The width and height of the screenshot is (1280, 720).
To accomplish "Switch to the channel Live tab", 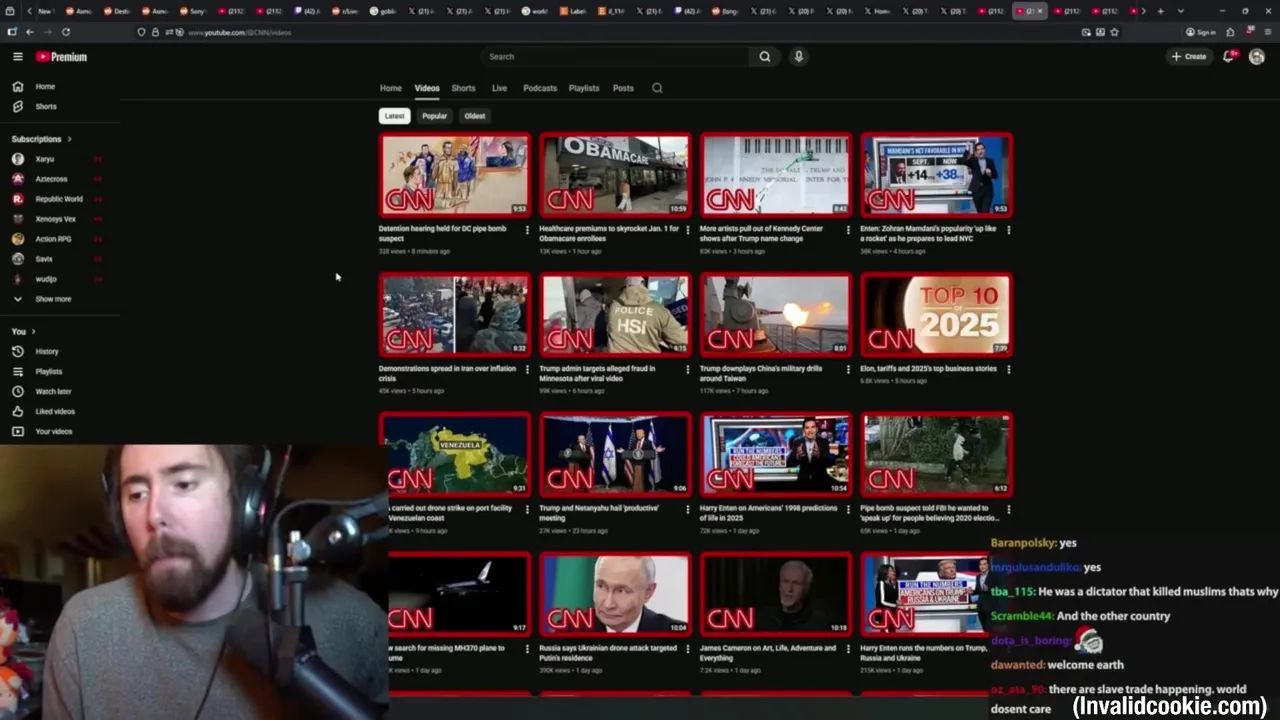I will point(499,88).
